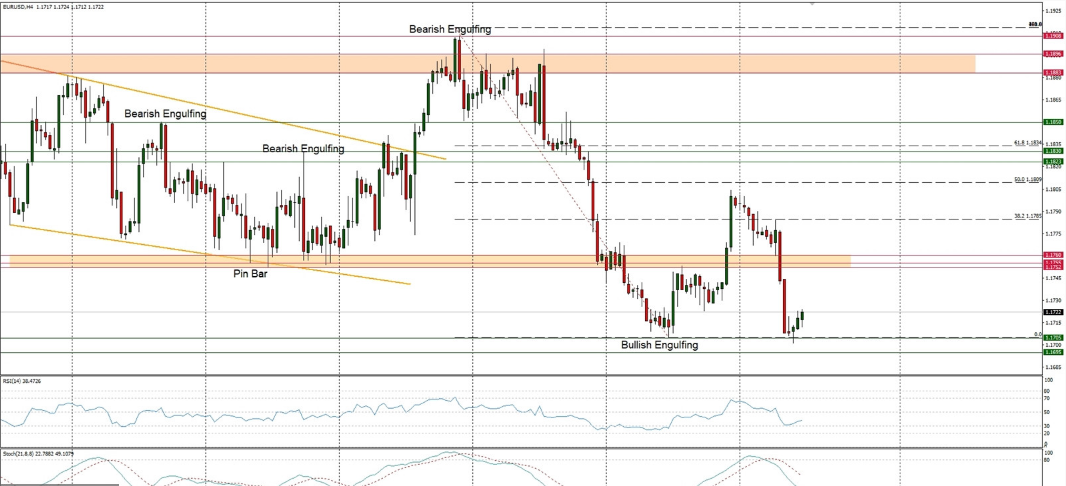The height and width of the screenshot is (486, 1066).
Task: Click the chart shift triangle marker at top
Action: pos(812,4)
